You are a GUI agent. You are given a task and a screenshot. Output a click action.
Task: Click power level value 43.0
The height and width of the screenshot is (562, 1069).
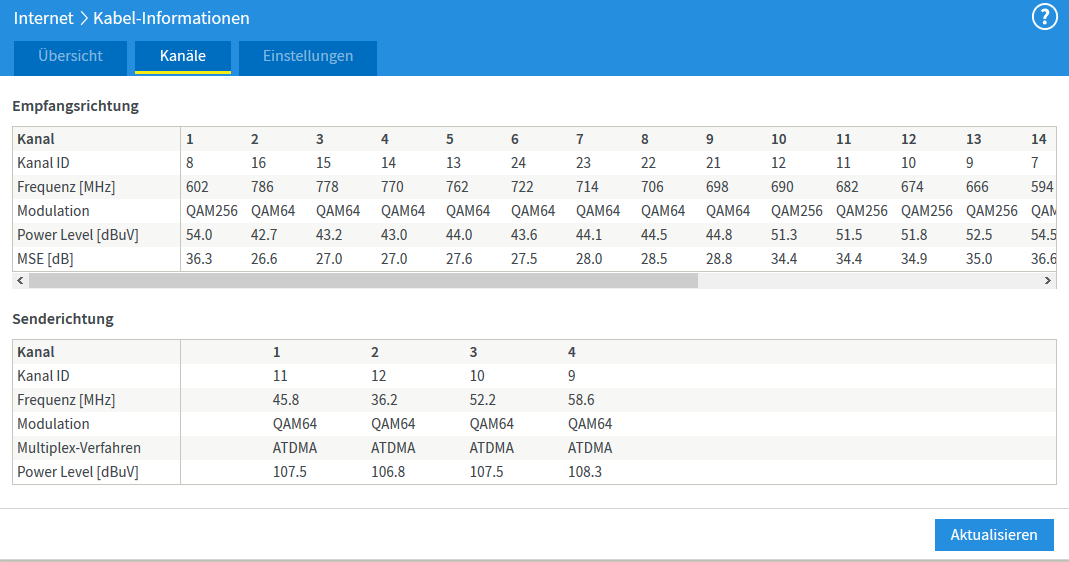394,235
